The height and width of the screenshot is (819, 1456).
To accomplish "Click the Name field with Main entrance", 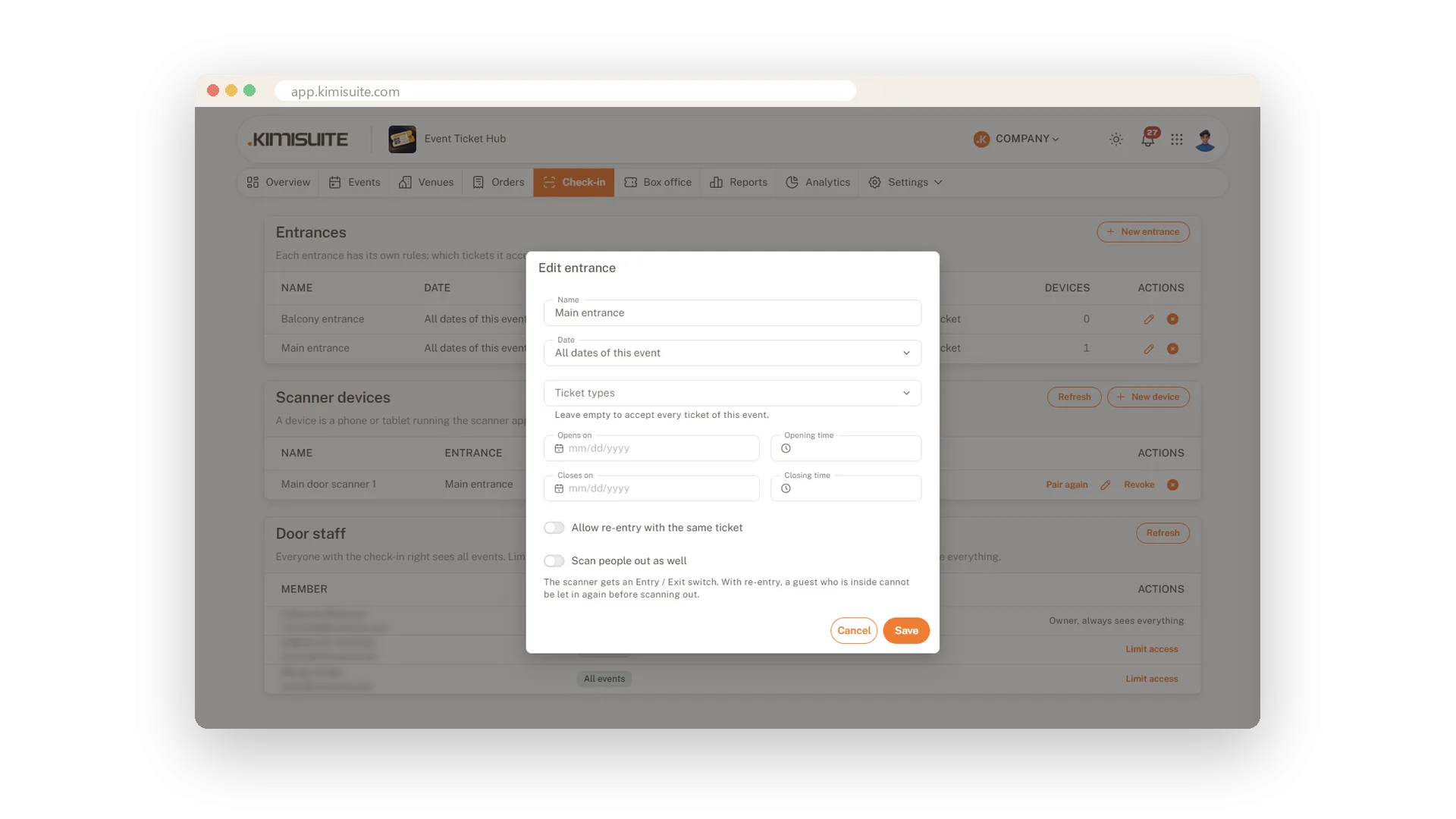I will [732, 312].
